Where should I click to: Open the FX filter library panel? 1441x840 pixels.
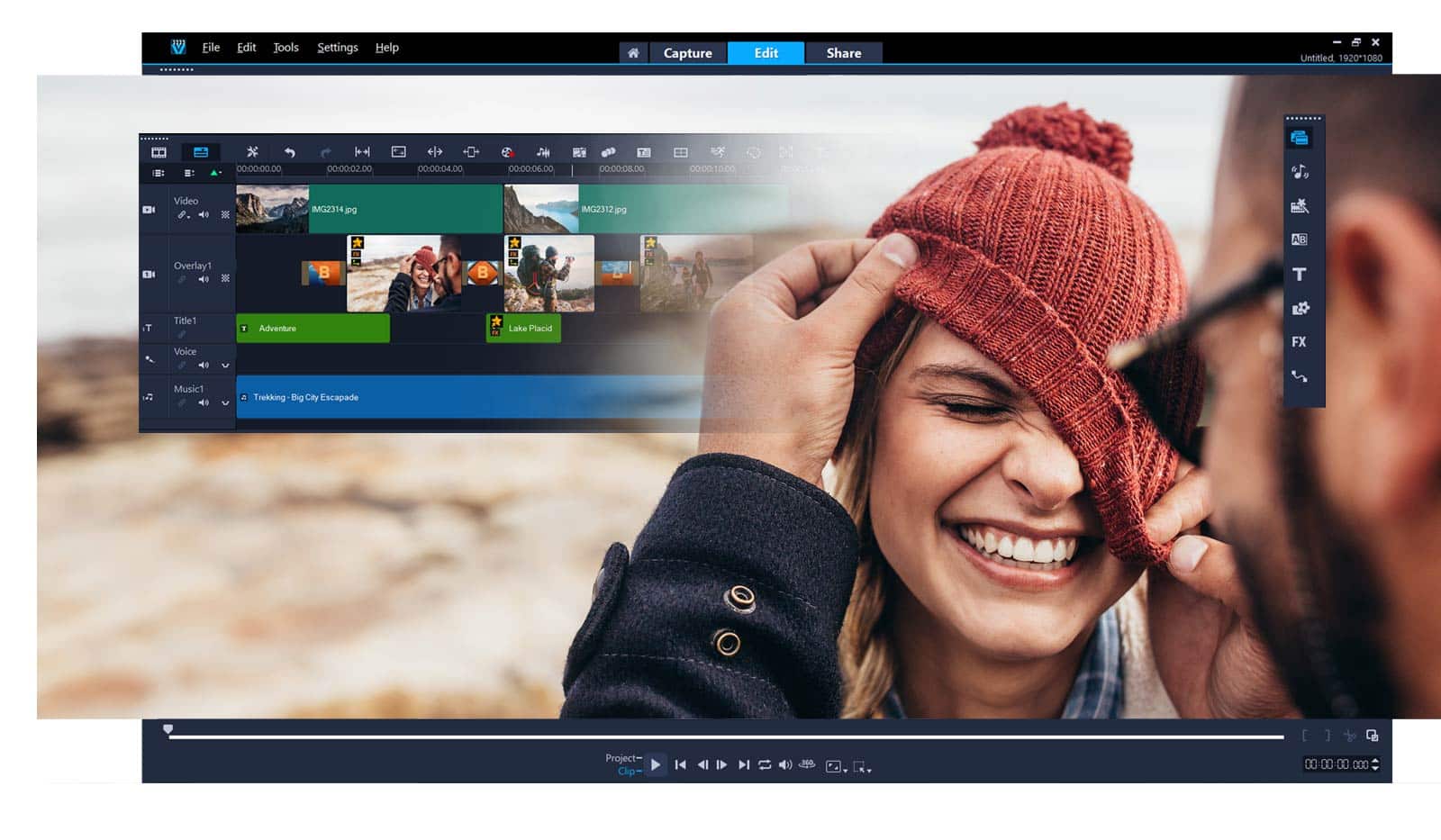(1299, 342)
